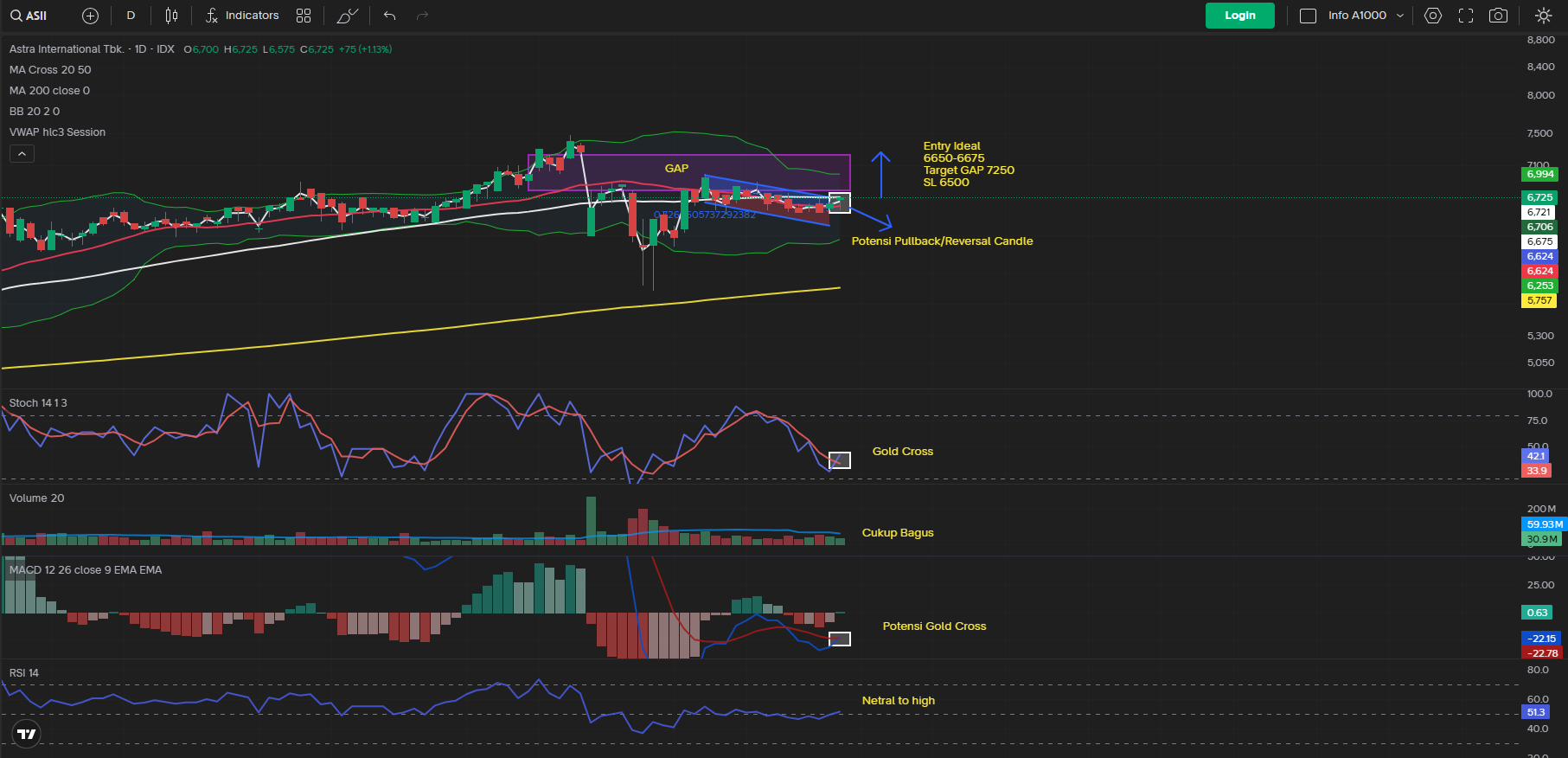Take a chart snapshot with camera icon
1568x758 pixels.
point(1499,16)
